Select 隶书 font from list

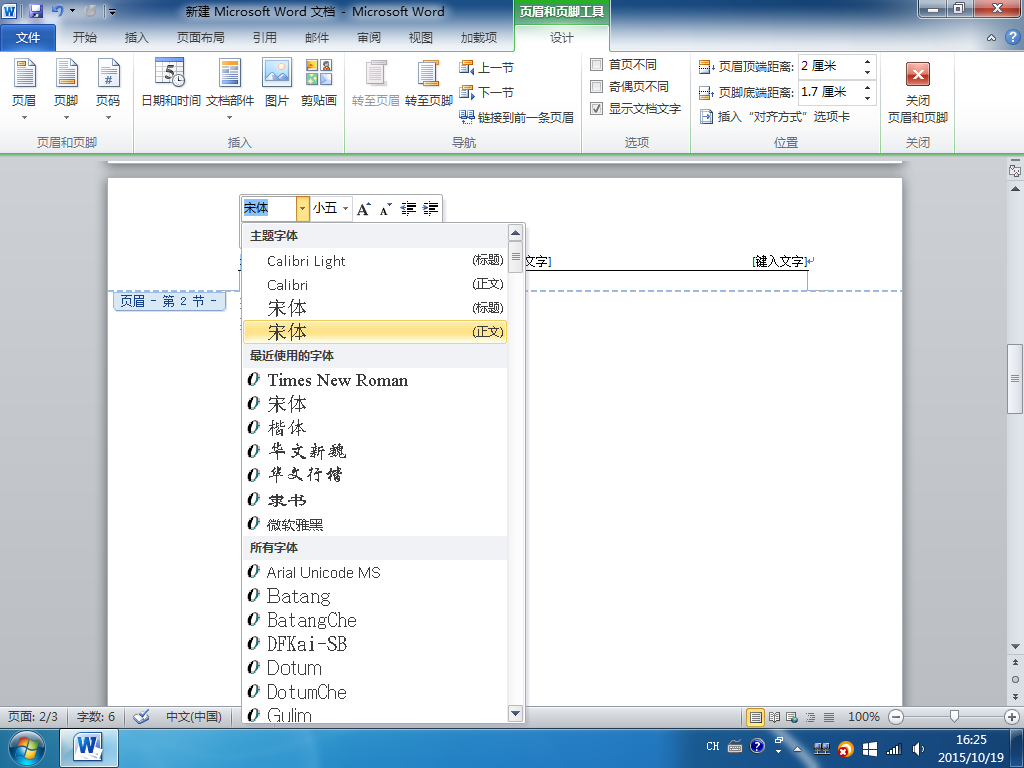[375, 500]
